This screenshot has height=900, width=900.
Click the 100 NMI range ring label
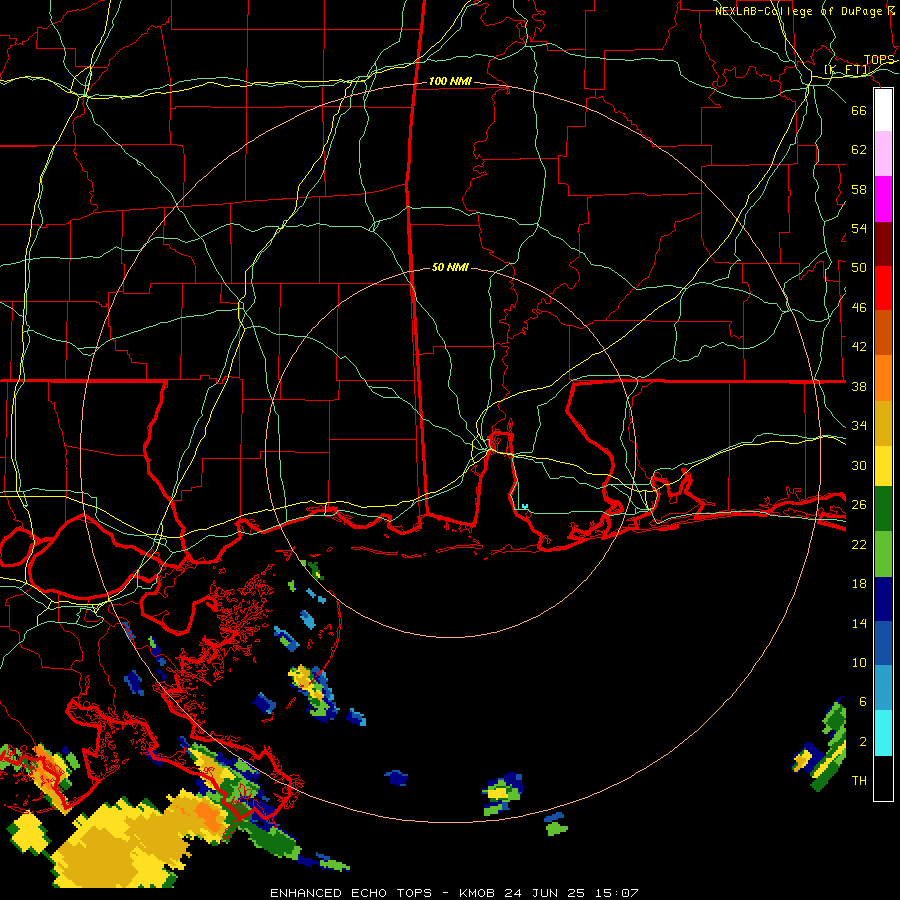click(x=450, y=81)
